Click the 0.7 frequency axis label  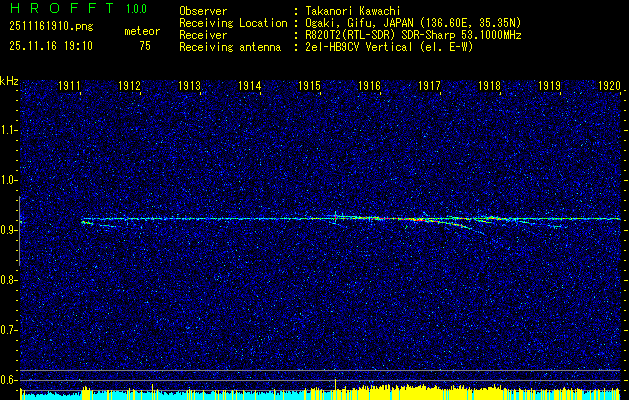click(x=9, y=329)
